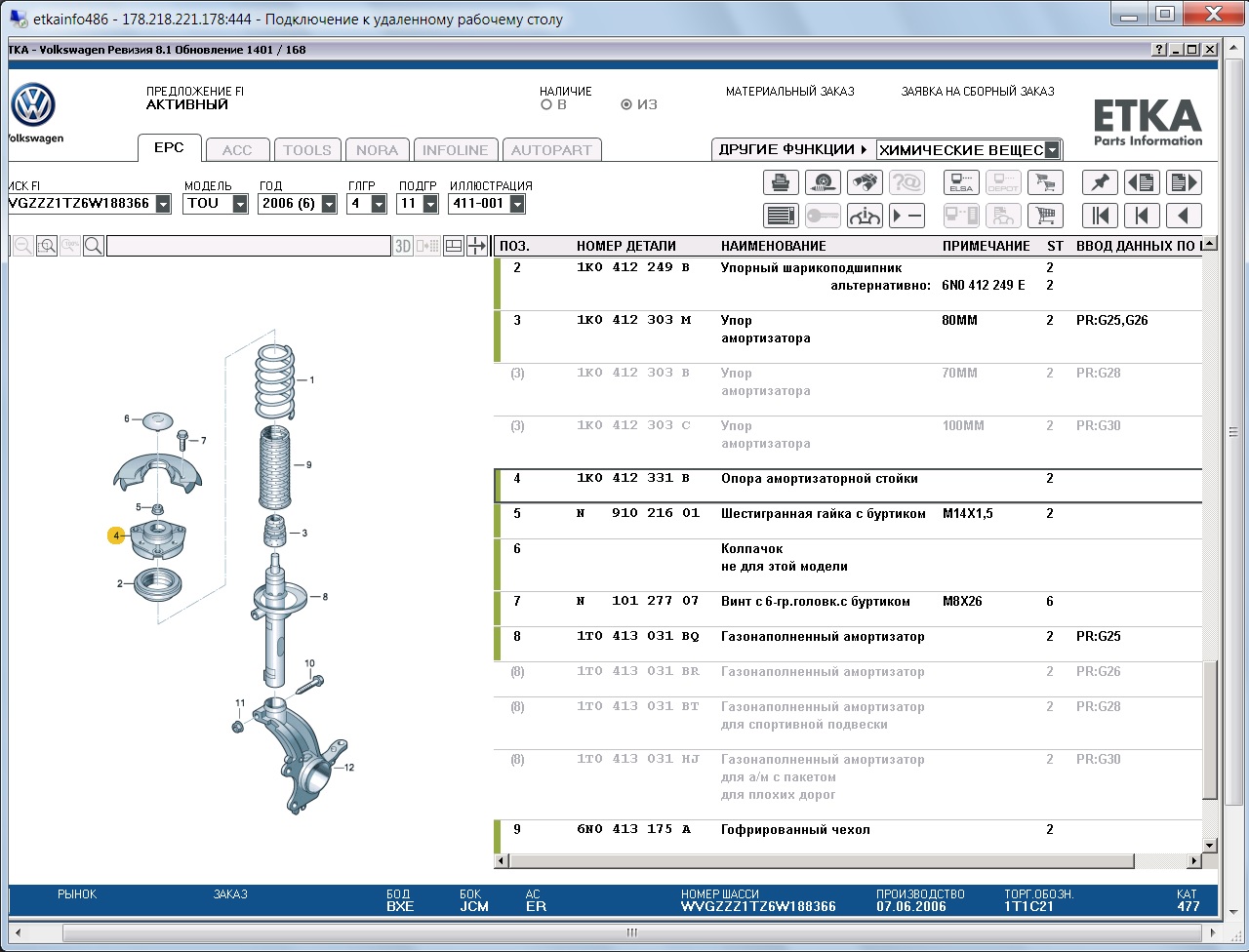Screen dimensions: 1249x952
Task: Expand the ХИМИЧЕСКИЕ ВЕЩЕС dropdown arrow
Action: pyautogui.click(x=1052, y=150)
